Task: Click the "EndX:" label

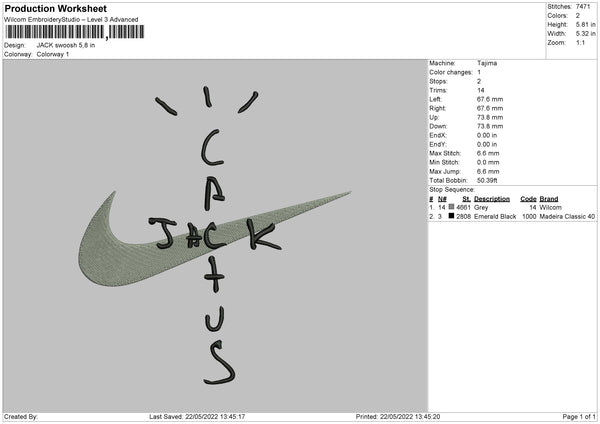Action: (438, 135)
